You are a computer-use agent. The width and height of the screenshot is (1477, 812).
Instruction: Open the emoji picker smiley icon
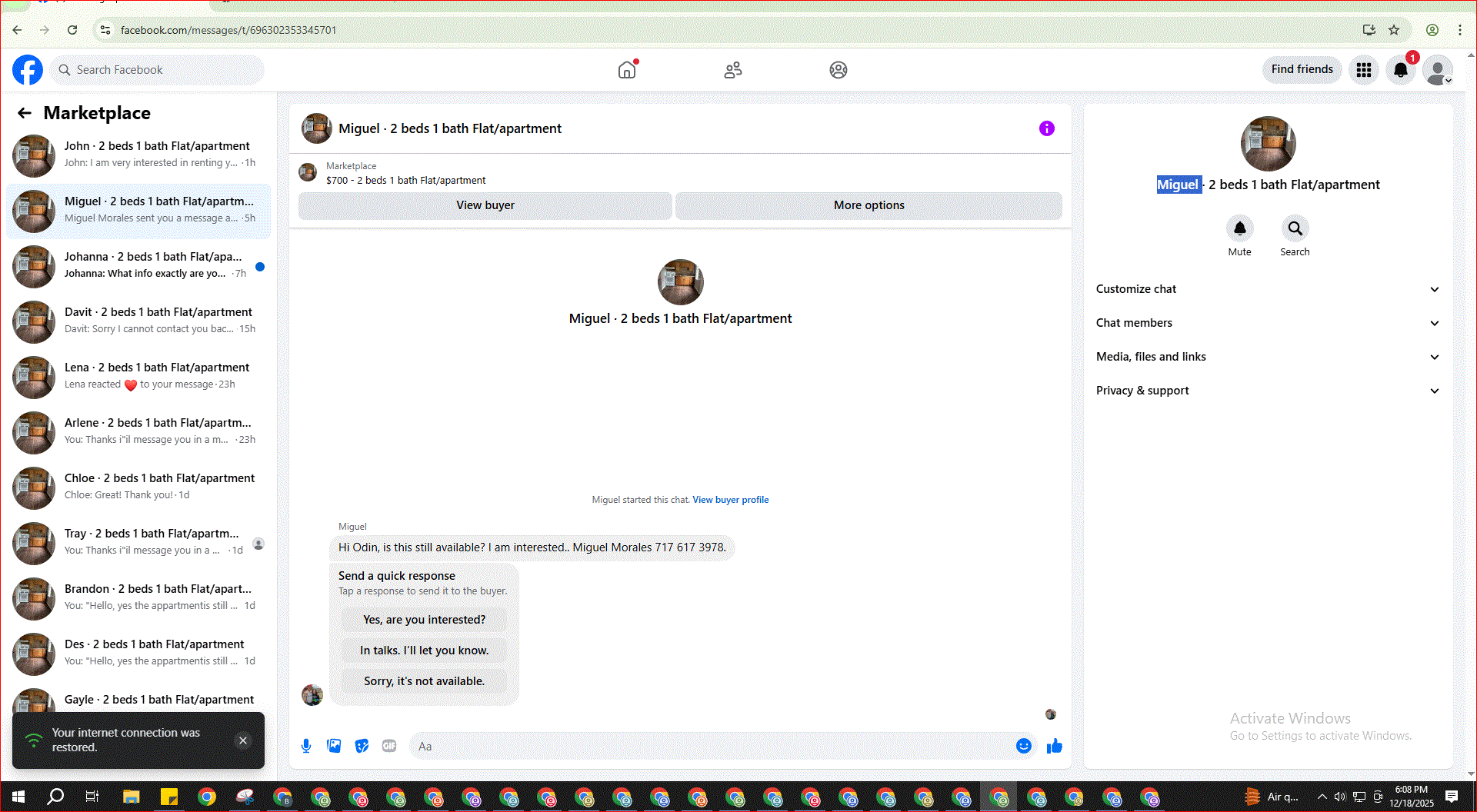coord(1024,746)
